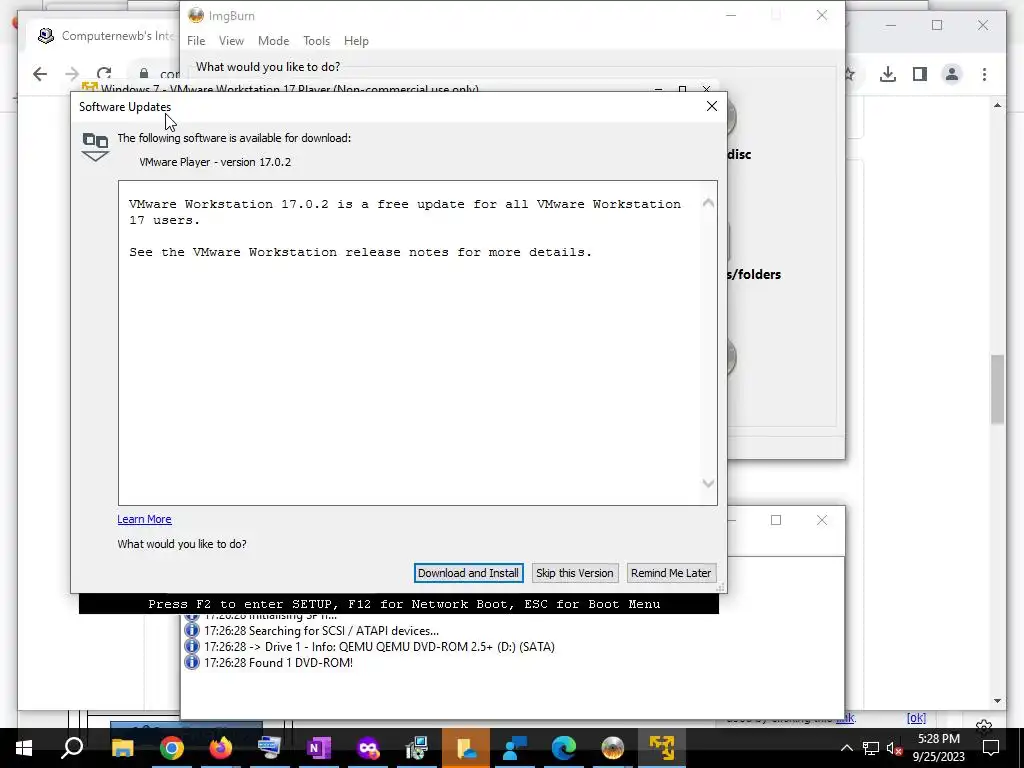The image size is (1024, 768).
Task: Launch Firefox from taskbar
Action: [220, 748]
